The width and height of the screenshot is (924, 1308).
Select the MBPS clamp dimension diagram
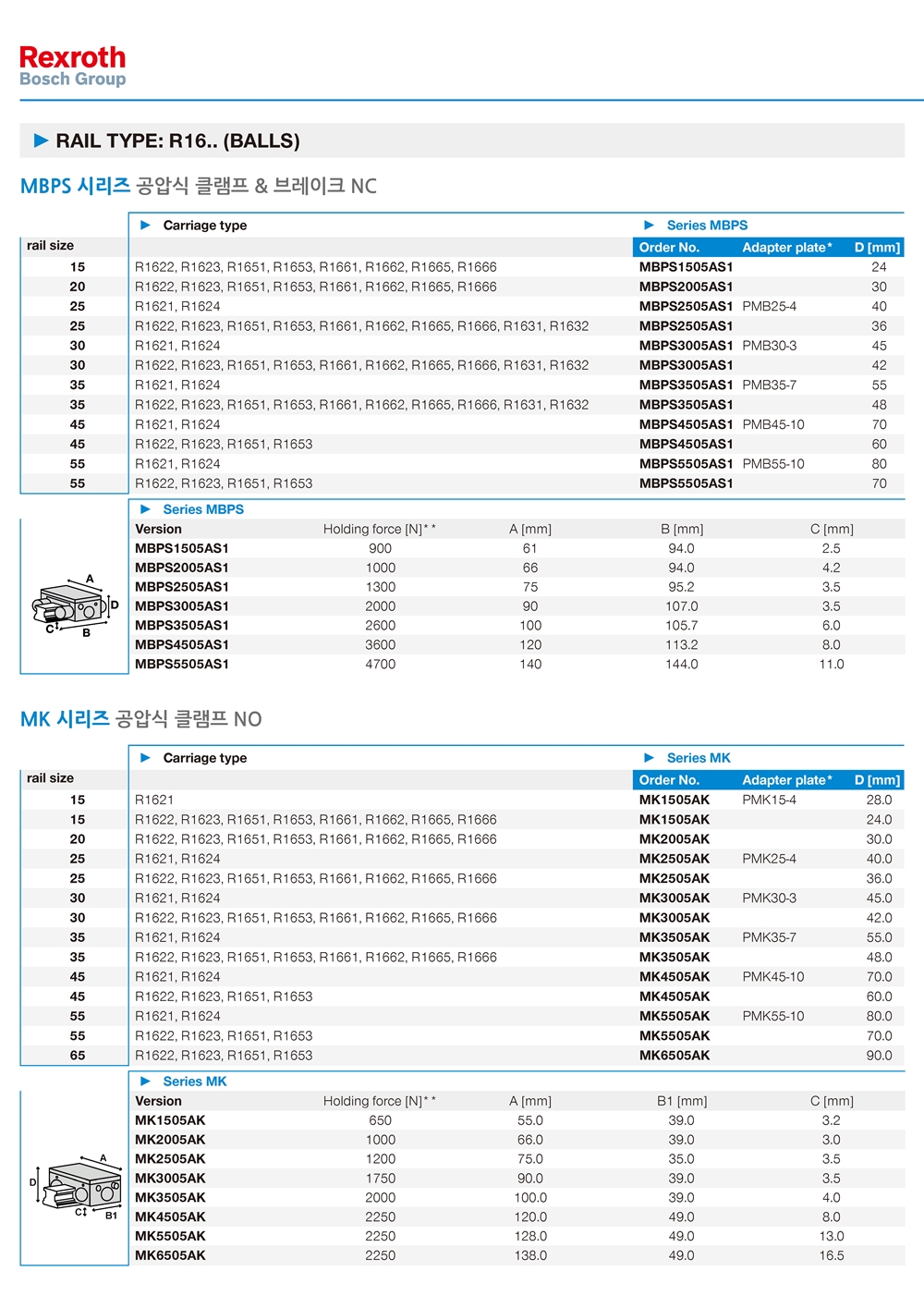(x=75, y=606)
